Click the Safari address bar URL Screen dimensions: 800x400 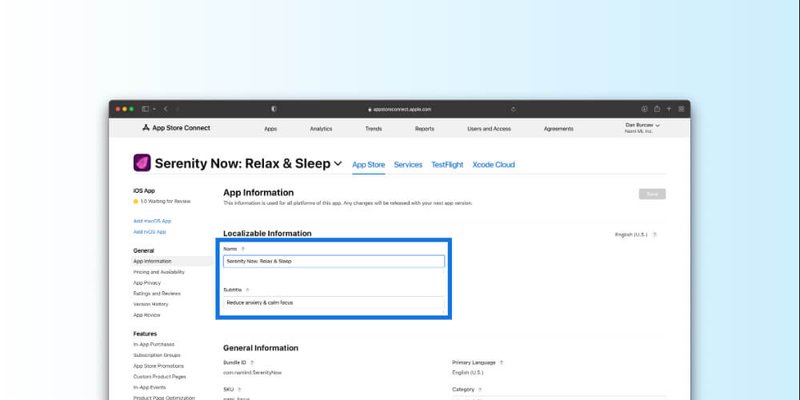click(x=399, y=109)
